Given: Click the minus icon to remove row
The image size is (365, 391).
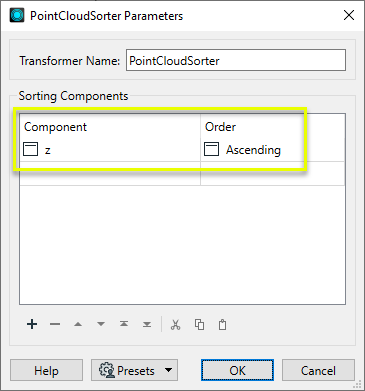Looking at the screenshot, I should coord(55,324).
